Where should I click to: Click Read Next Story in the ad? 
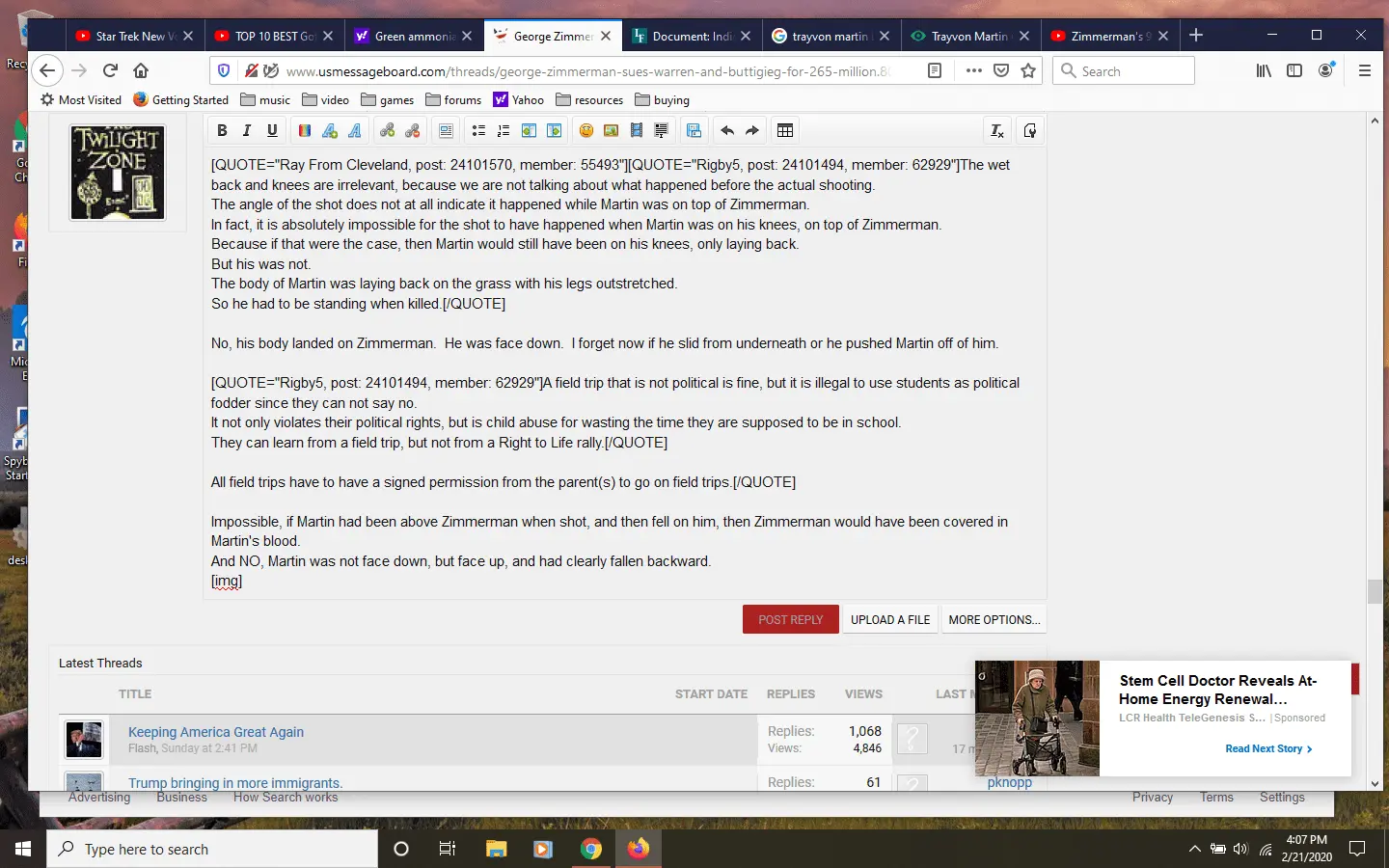click(1268, 748)
